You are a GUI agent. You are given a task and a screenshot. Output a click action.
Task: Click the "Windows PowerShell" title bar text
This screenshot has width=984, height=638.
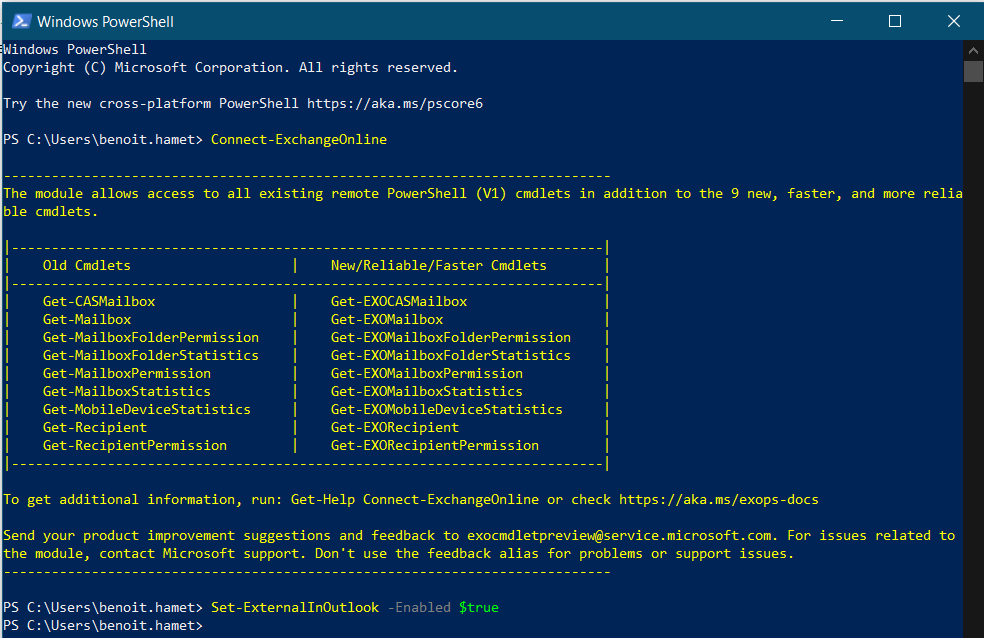tap(105, 21)
